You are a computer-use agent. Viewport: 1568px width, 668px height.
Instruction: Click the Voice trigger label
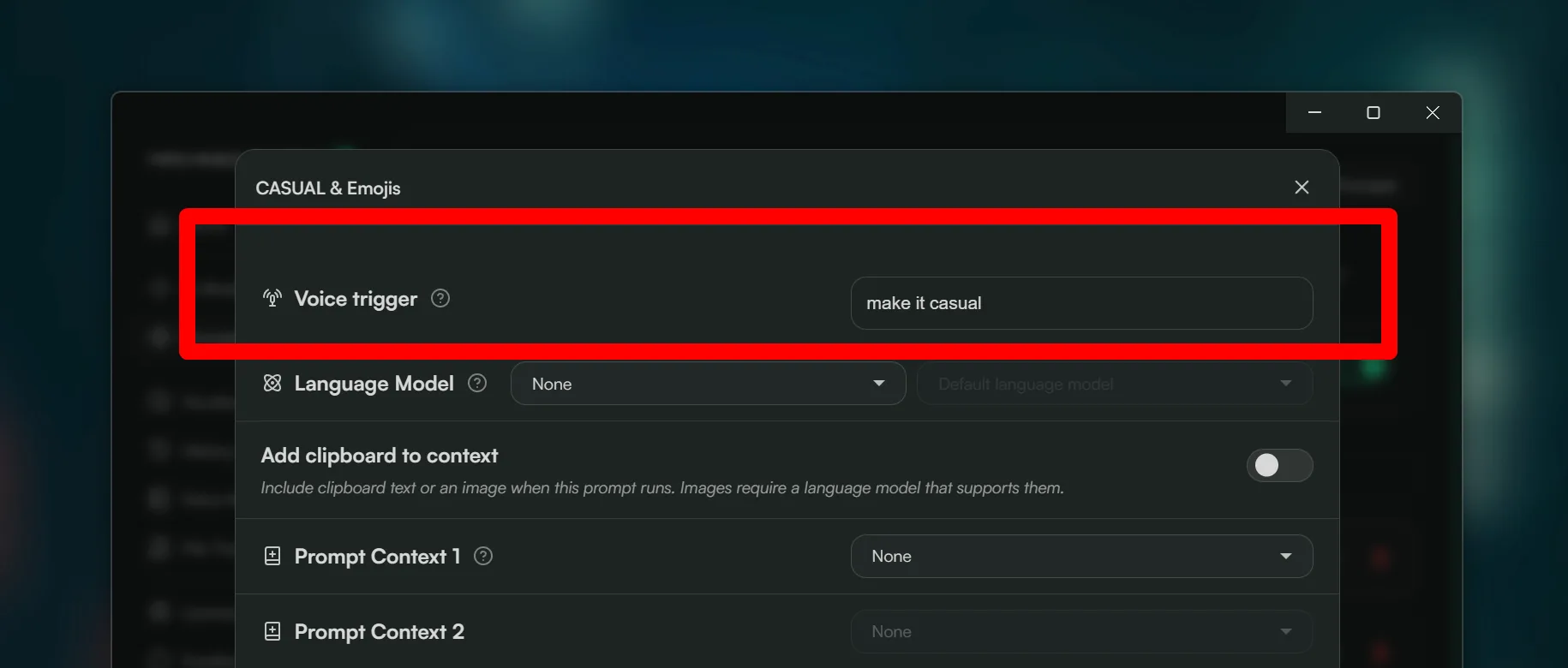356,299
